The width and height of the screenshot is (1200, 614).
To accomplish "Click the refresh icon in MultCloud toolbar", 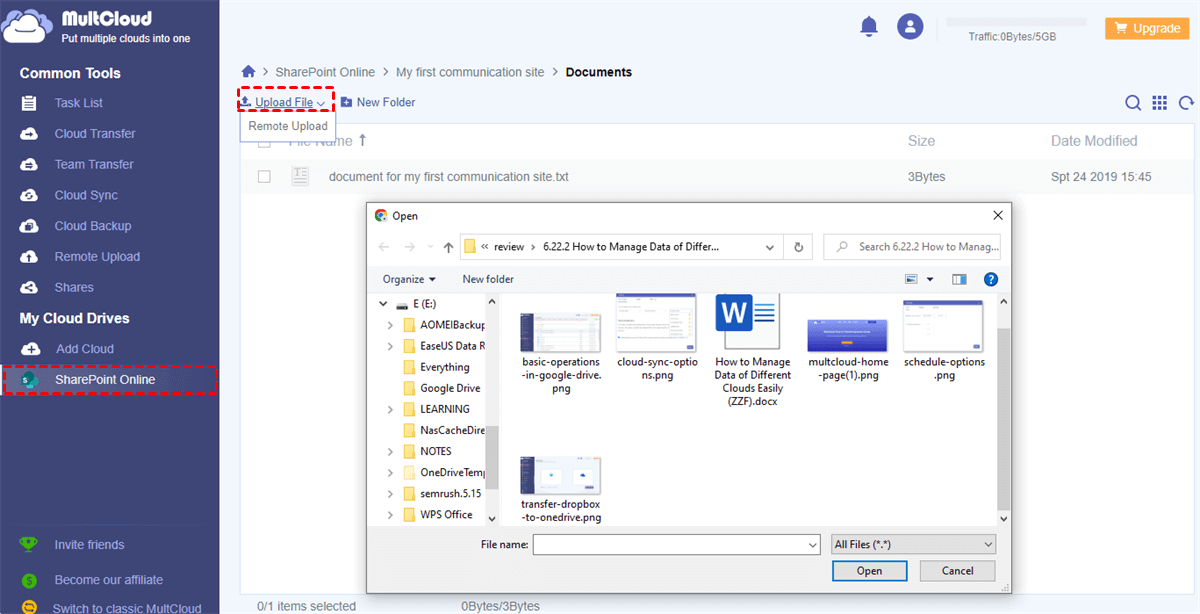I will coord(1187,103).
